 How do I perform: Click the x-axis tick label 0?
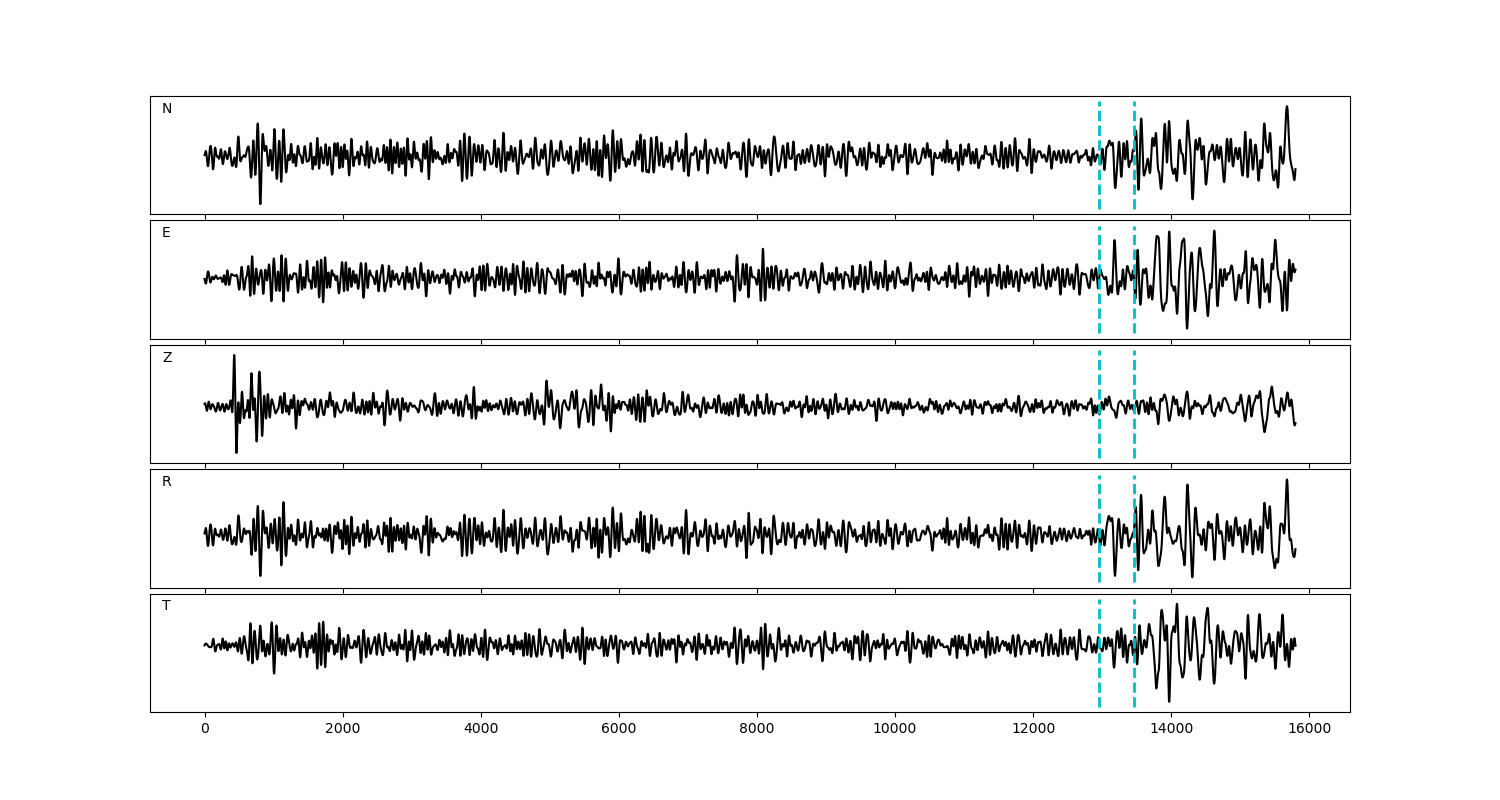click(205, 730)
